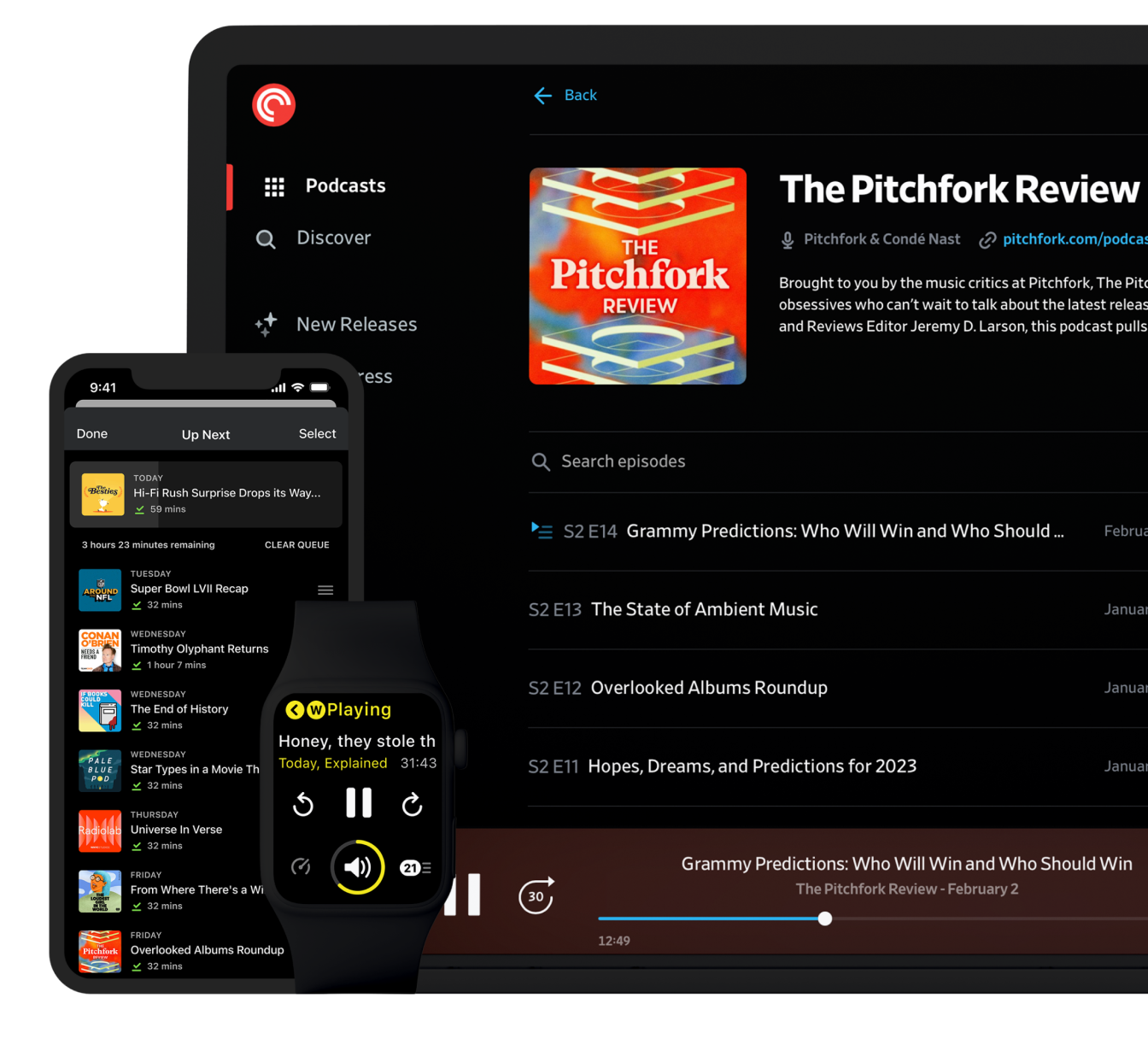
Task: Tap the Super Bowl LVII Recap reorder handle
Action: (x=325, y=590)
